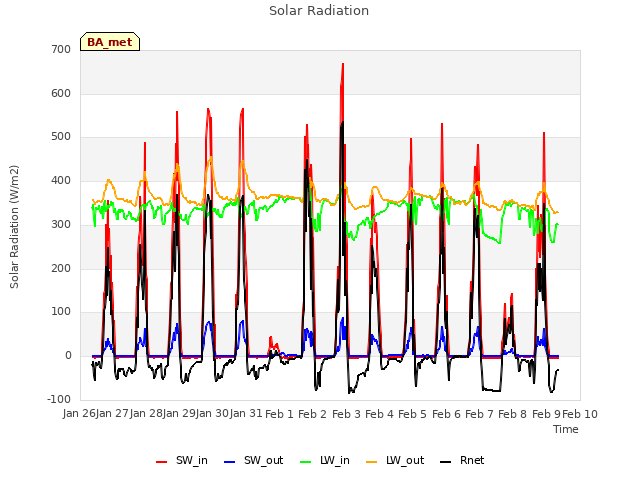The image size is (640, 480).
Task: Click the BA_met annotation label
Action: click(110, 42)
